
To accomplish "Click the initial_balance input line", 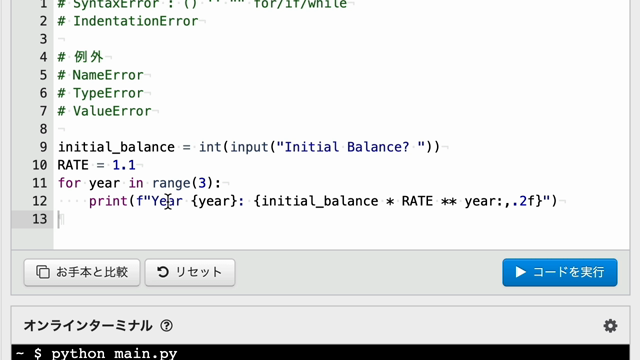I will [x=249, y=147].
